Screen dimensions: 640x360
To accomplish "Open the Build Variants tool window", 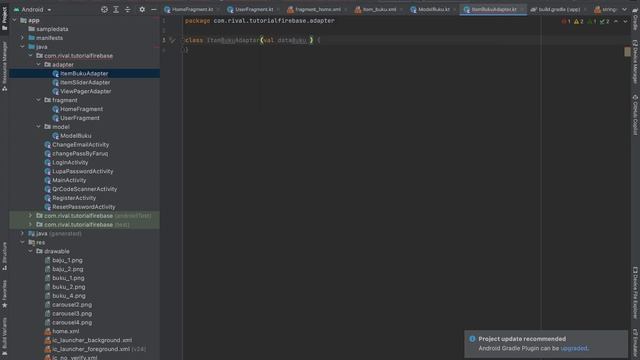I will click(4, 336).
